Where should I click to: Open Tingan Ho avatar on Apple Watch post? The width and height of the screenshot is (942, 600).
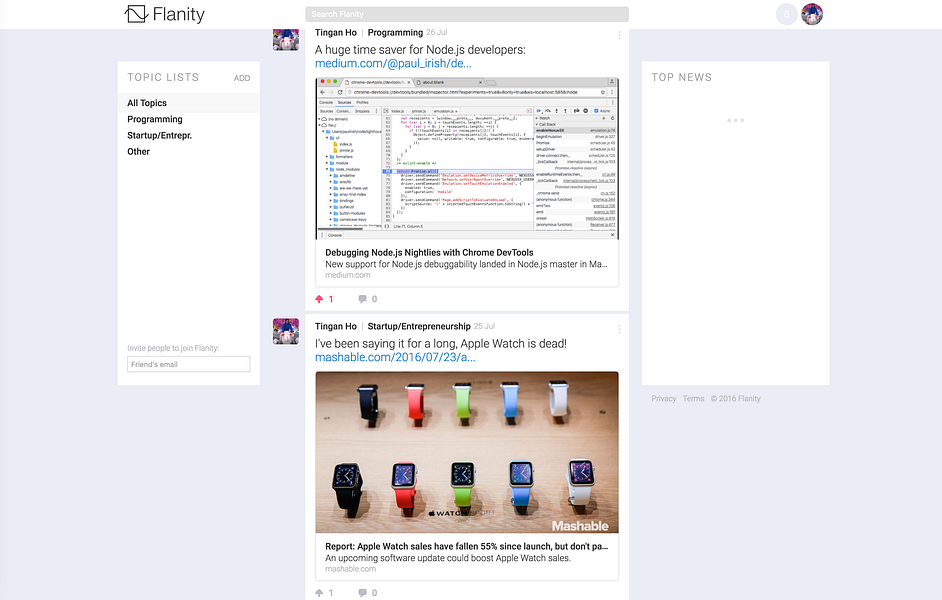[x=286, y=332]
